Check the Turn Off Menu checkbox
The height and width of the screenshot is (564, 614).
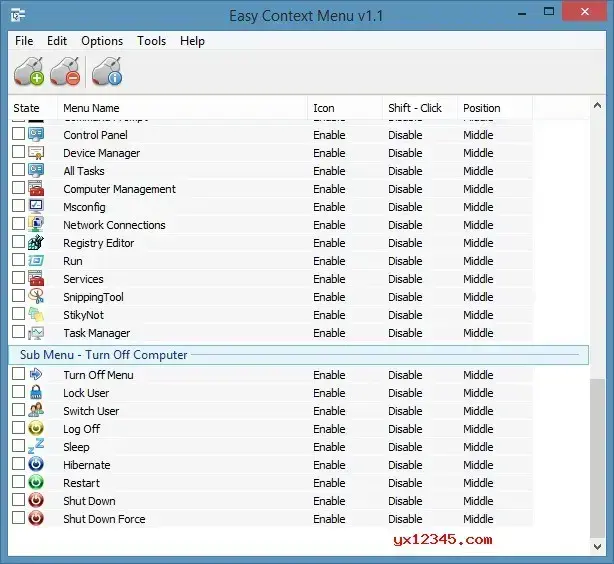pyautogui.click(x=18, y=374)
